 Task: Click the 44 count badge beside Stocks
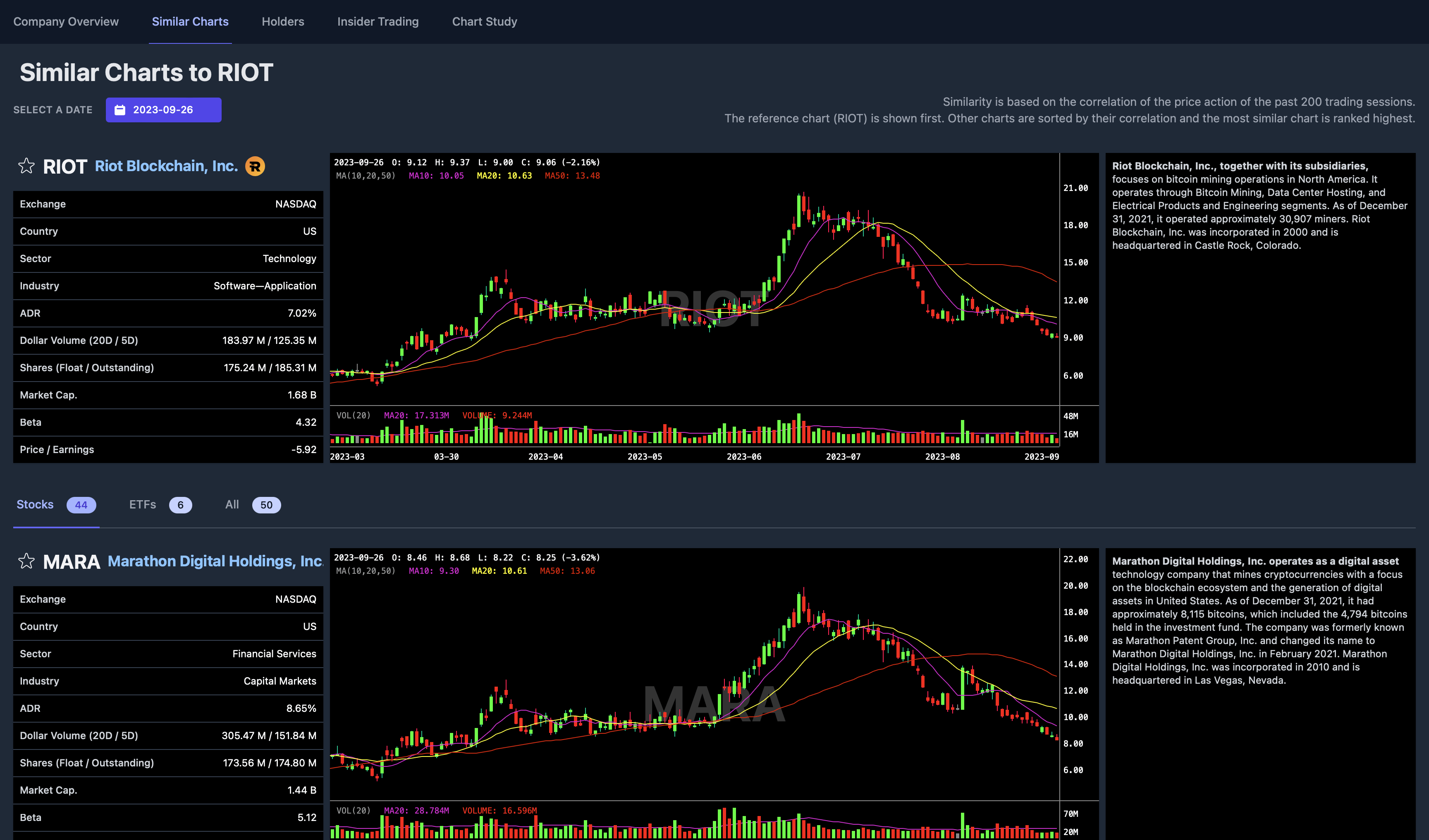(81, 505)
